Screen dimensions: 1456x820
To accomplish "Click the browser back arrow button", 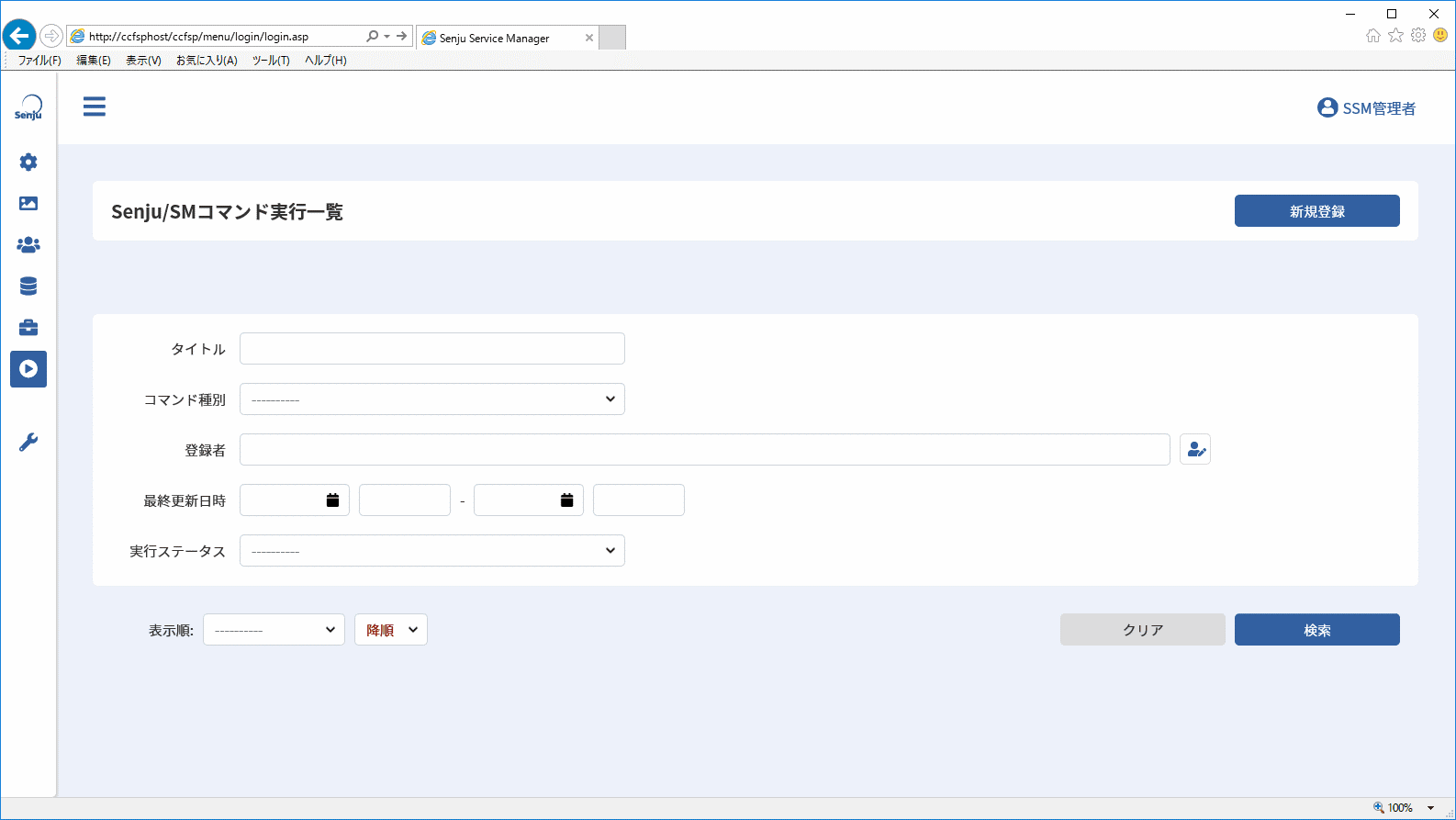I will [x=19, y=36].
